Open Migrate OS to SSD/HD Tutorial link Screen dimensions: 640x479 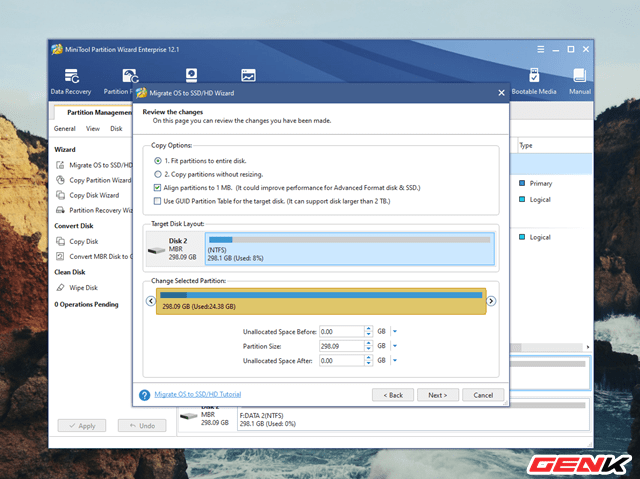click(x=198, y=395)
